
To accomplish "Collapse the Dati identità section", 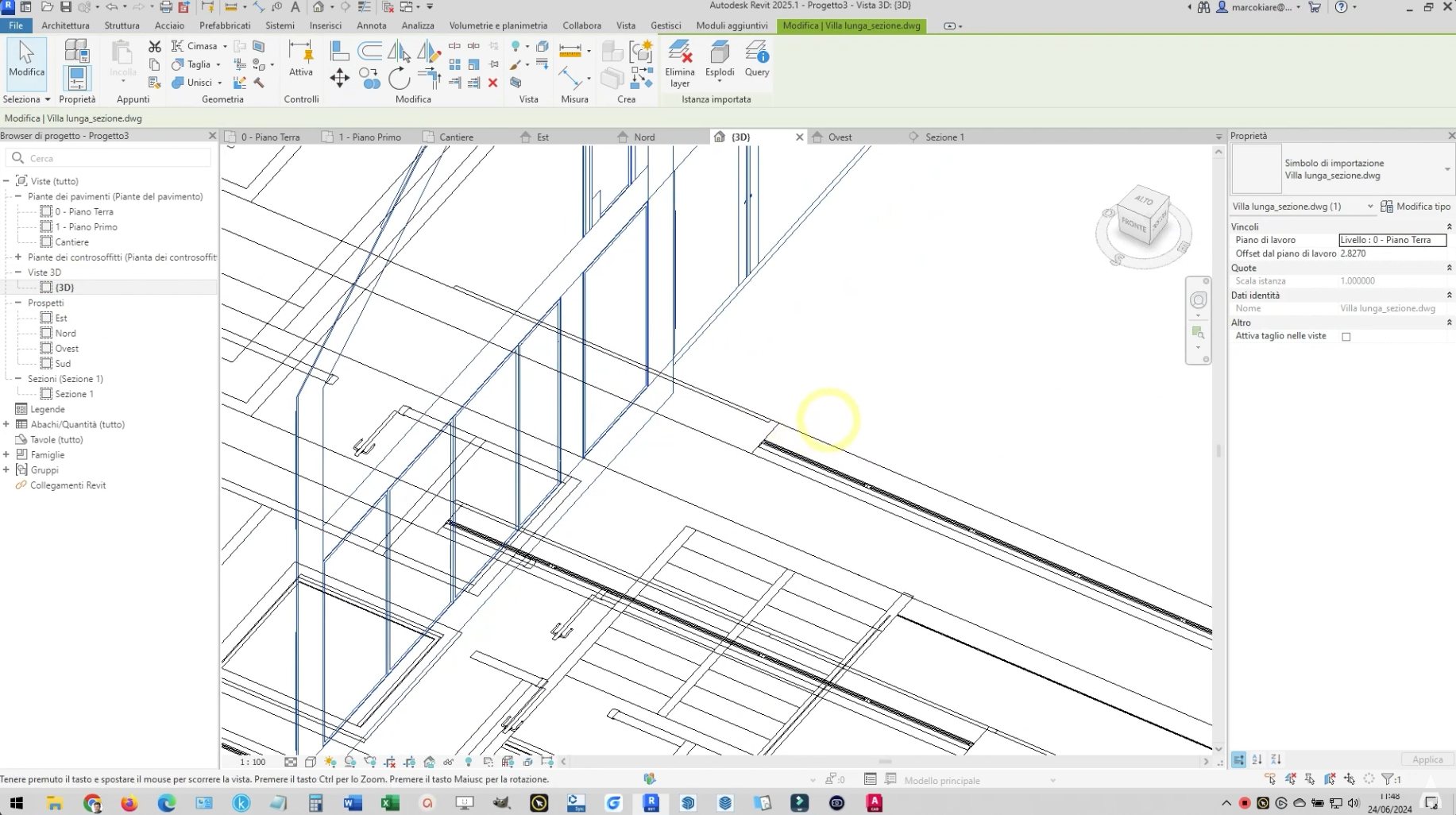I will [1448, 295].
